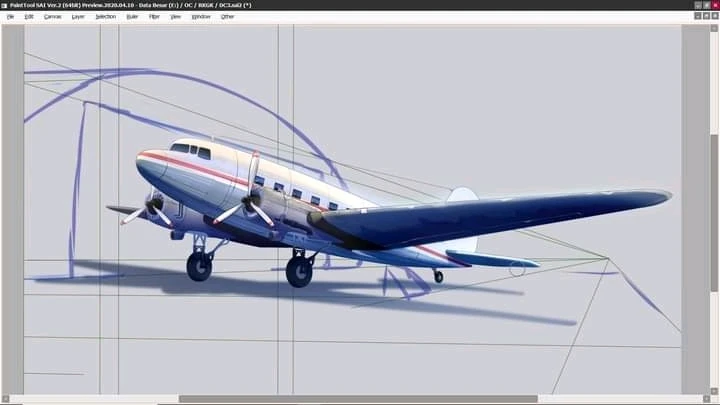Screen dimensions: 720x405
Task: Click the vertical scrollbar down arrow
Action: click(x=714, y=389)
